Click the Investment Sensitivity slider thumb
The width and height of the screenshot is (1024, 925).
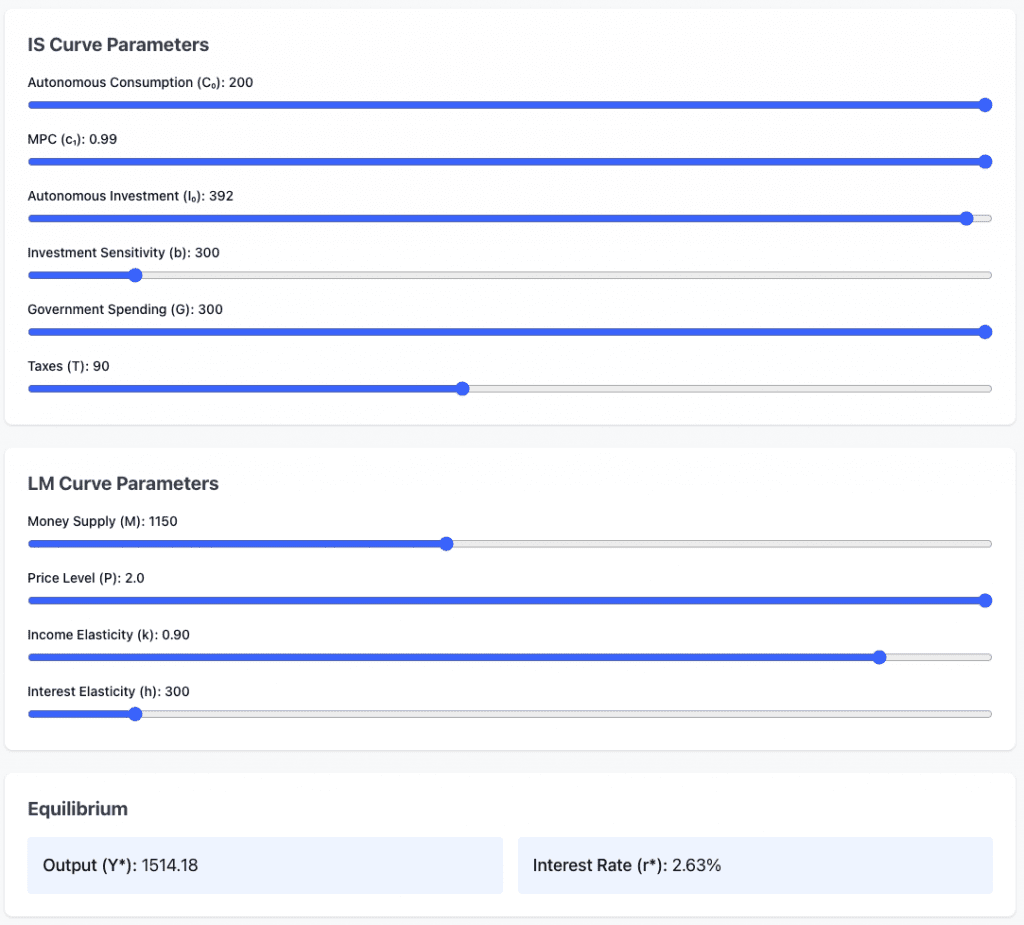135,276
